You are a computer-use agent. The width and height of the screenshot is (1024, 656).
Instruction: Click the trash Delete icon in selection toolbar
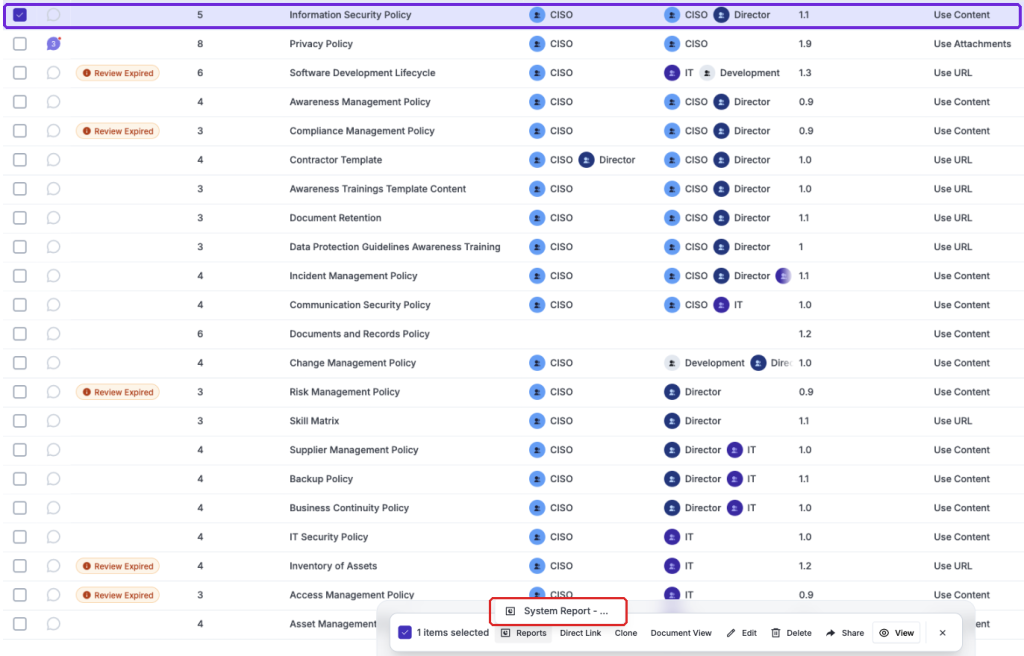pos(776,632)
